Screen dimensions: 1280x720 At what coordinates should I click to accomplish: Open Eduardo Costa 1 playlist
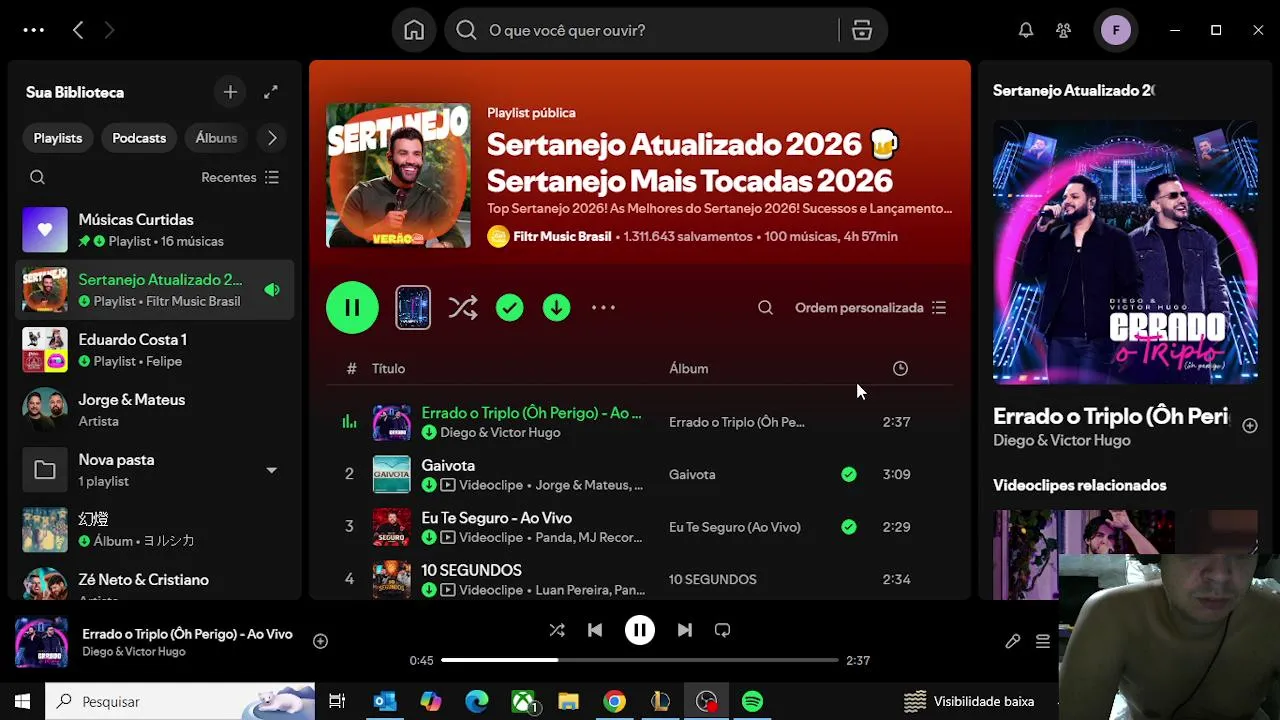(x=155, y=350)
